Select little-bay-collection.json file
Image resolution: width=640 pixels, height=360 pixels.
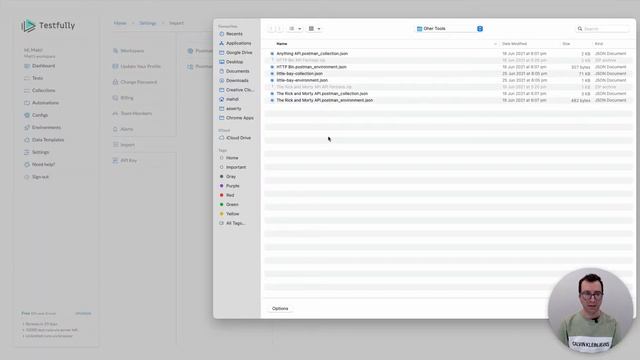tap(300, 73)
